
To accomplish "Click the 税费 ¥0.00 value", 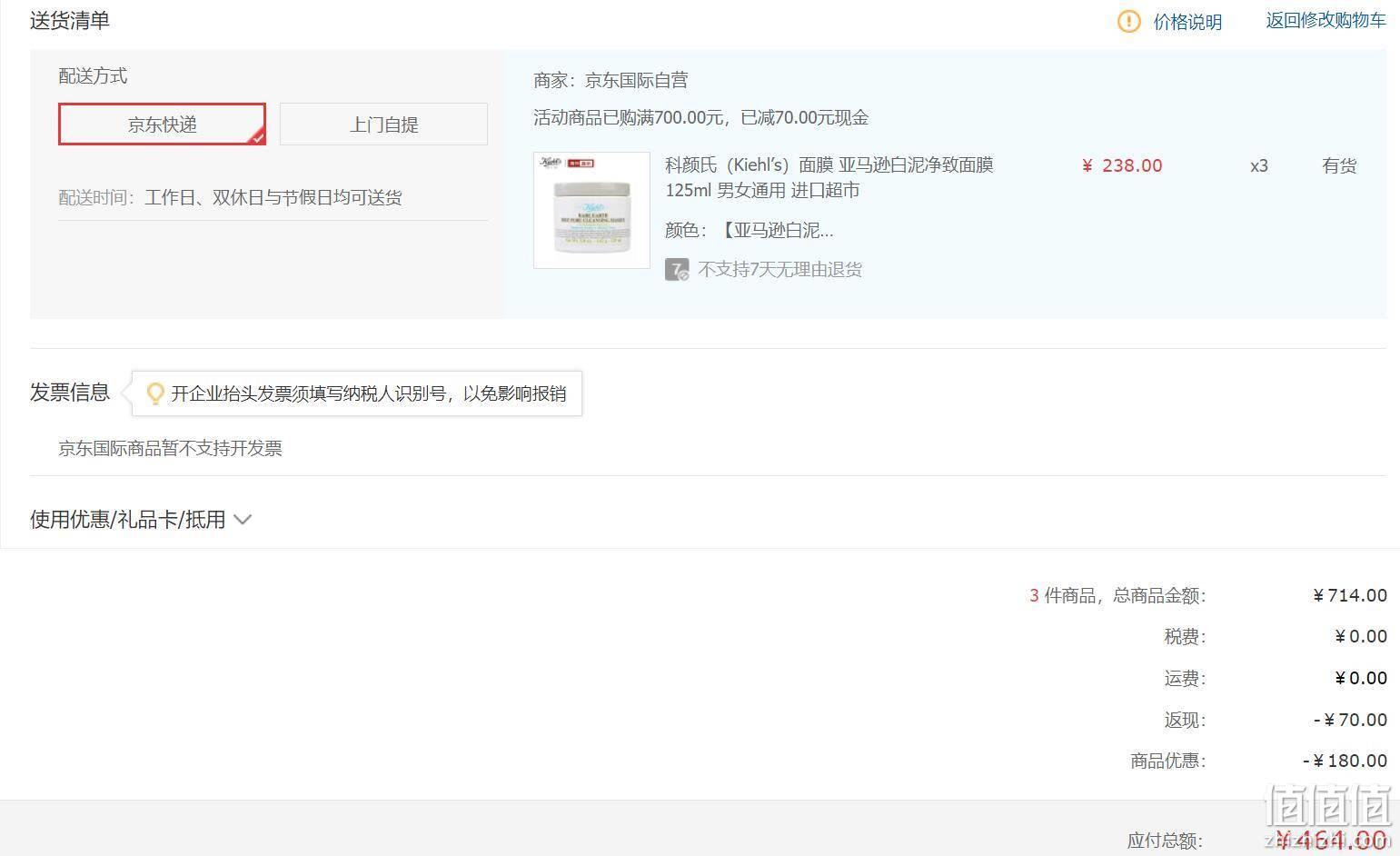I will (x=1361, y=636).
